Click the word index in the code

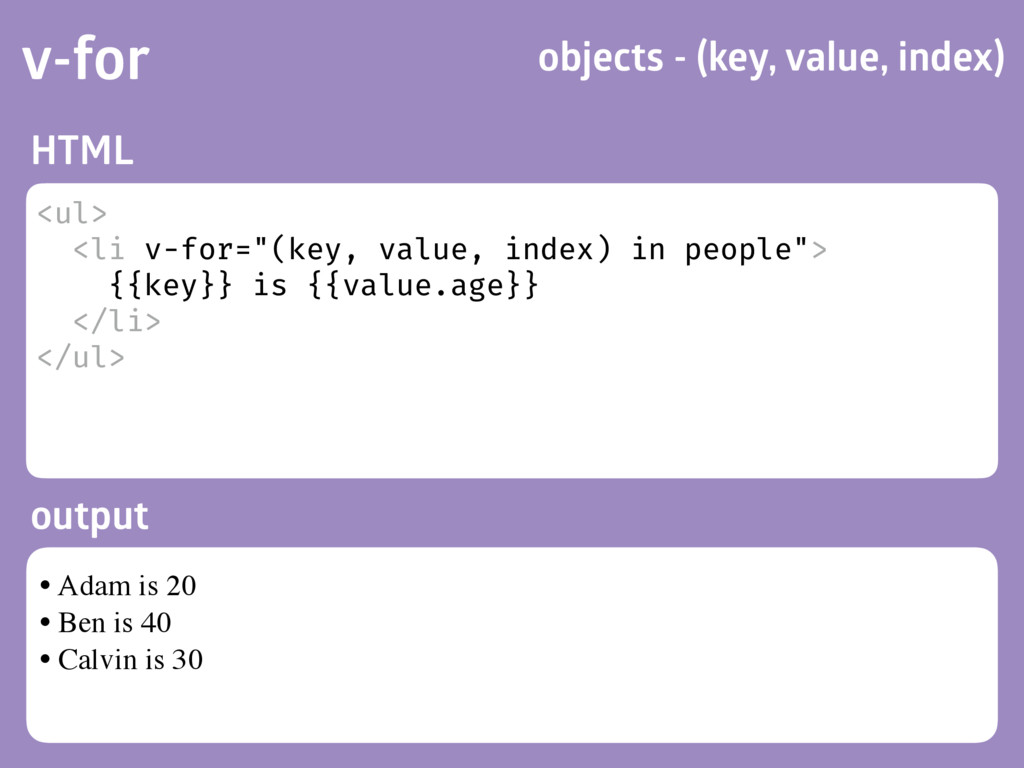tap(549, 249)
